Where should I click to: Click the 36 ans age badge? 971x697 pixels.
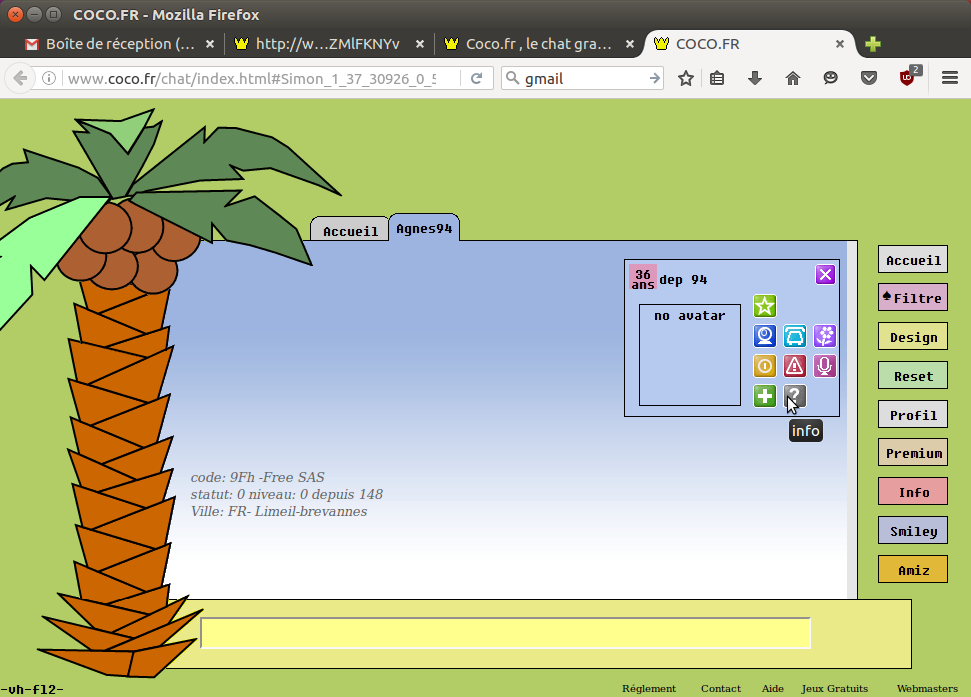643,279
